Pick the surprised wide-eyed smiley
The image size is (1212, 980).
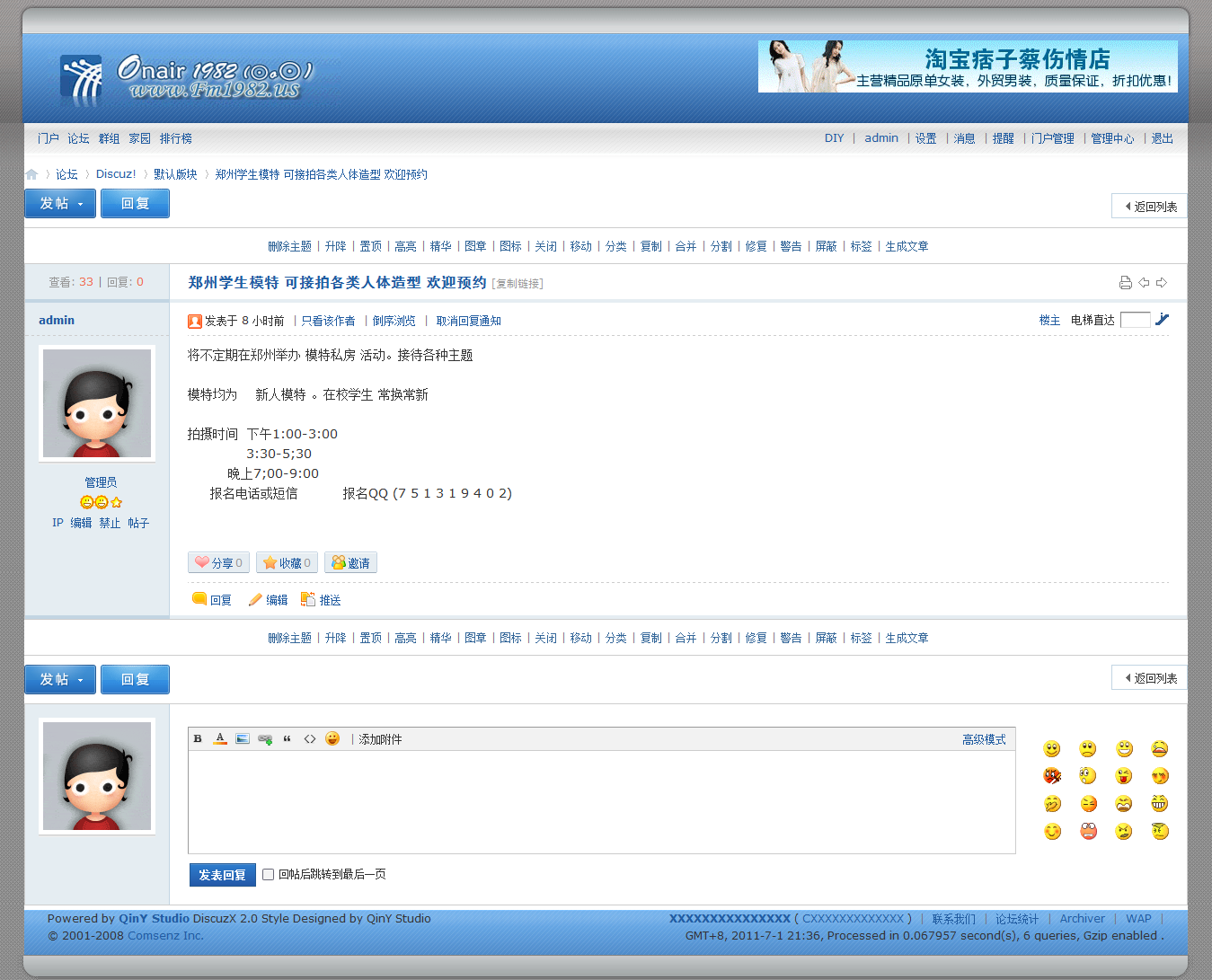tap(1088, 776)
